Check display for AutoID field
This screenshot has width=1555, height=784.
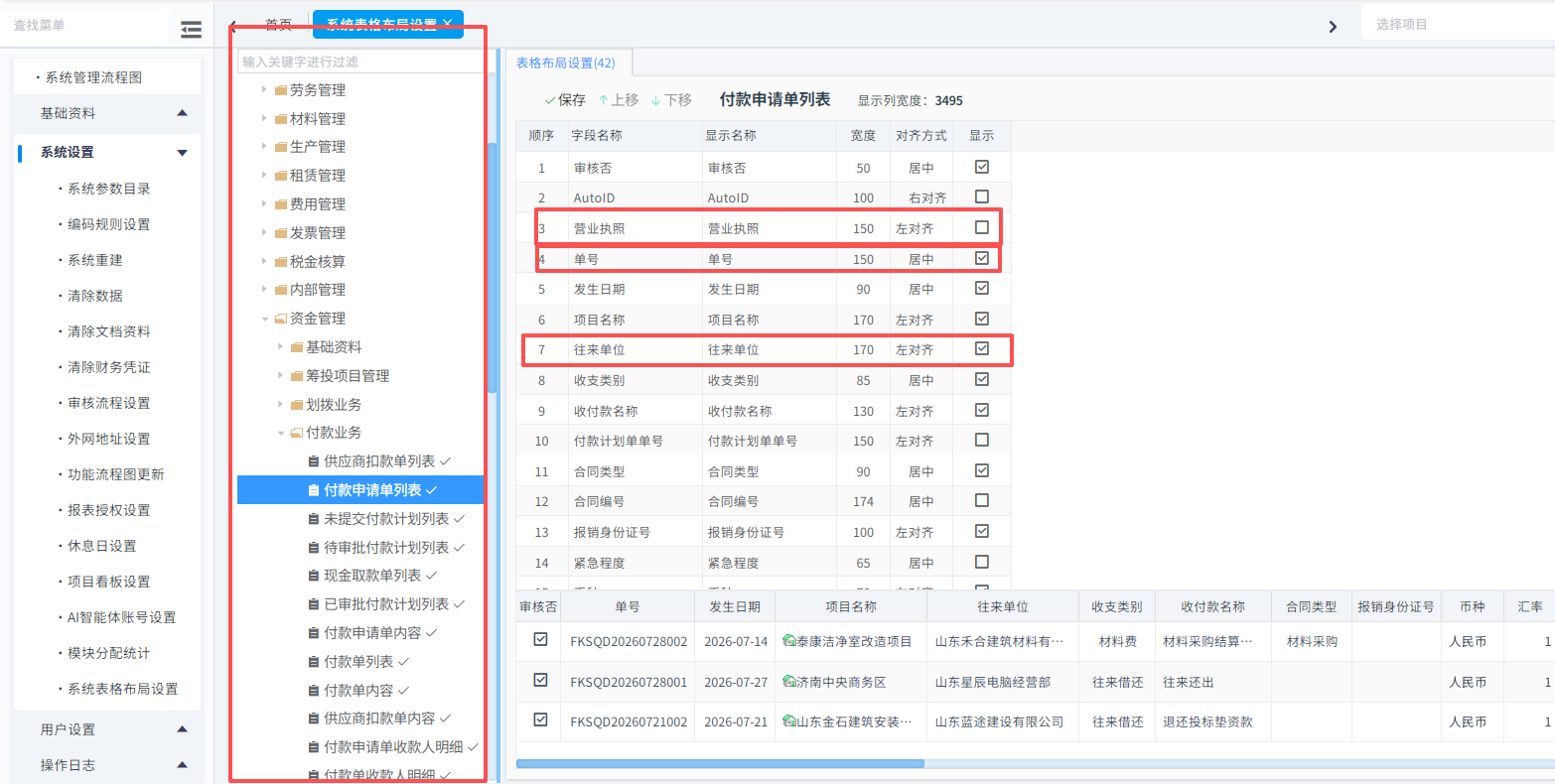coord(982,196)
